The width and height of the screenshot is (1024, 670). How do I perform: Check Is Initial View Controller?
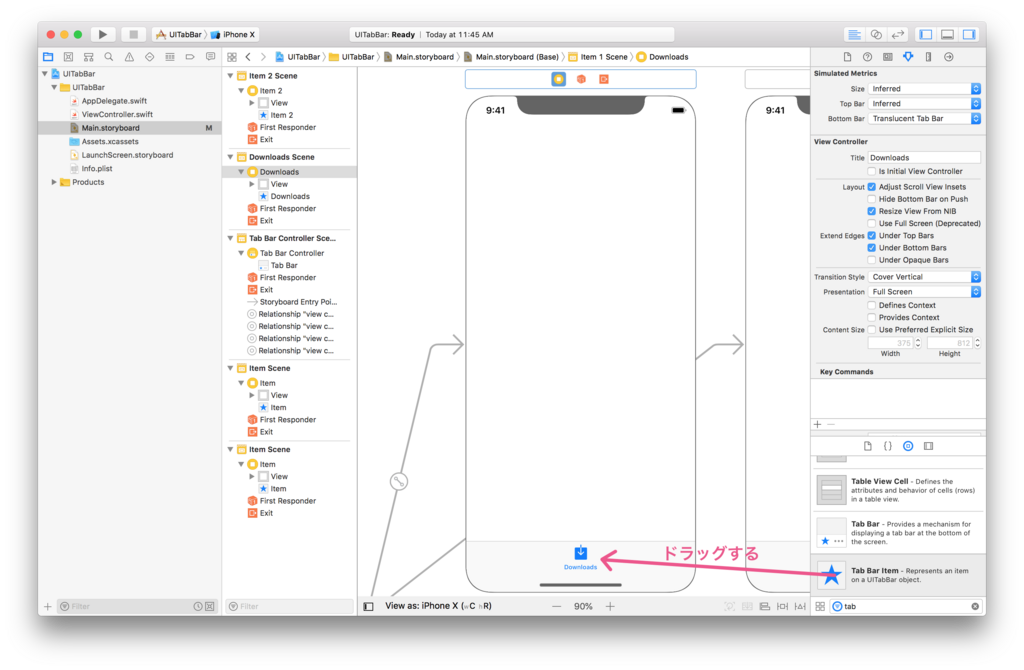[871, 171]
